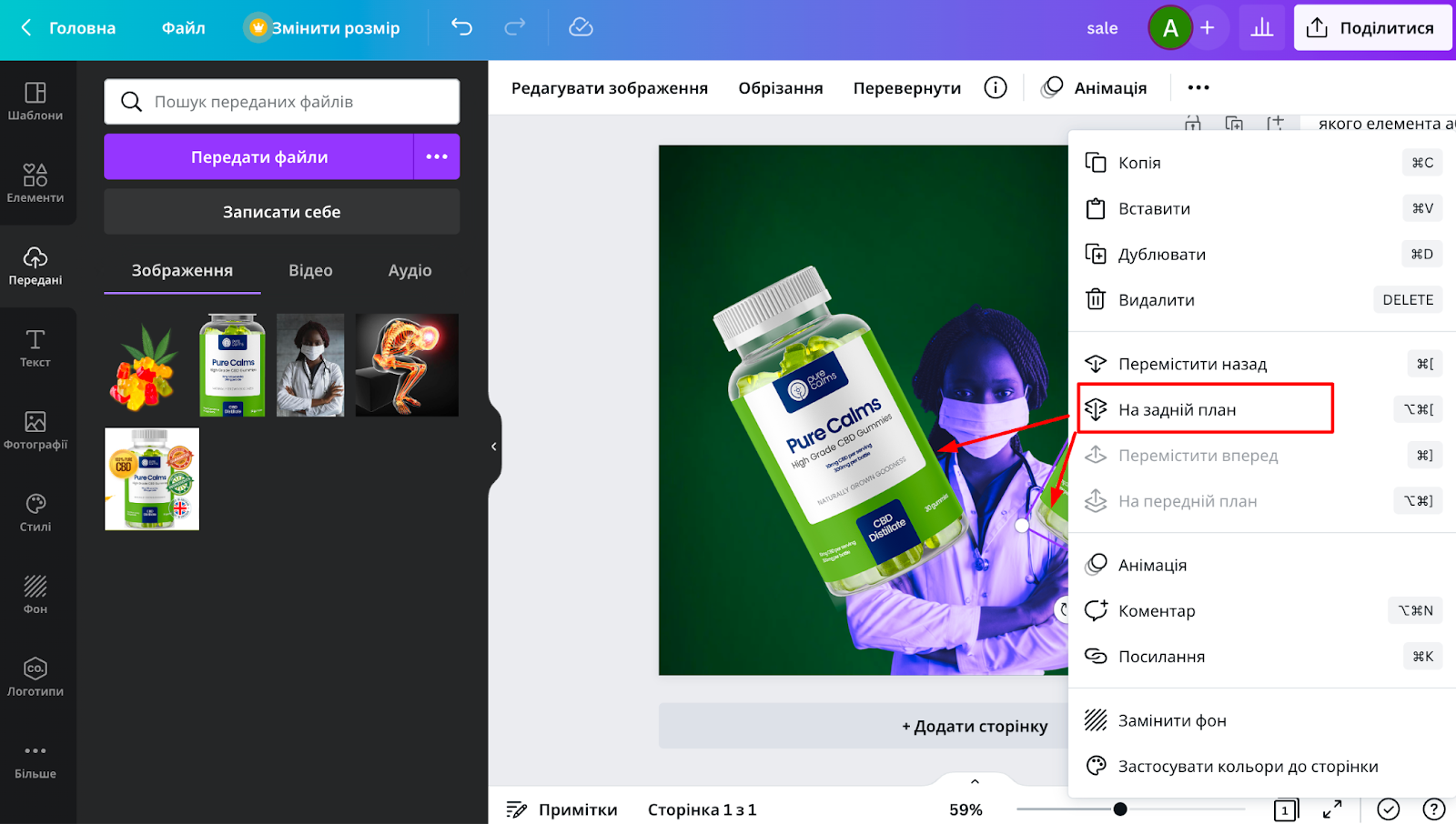The width and height of the screenshot is (1456, 824).
Task: Choose Посилання in the context menu
Action: pos(1262,656)
